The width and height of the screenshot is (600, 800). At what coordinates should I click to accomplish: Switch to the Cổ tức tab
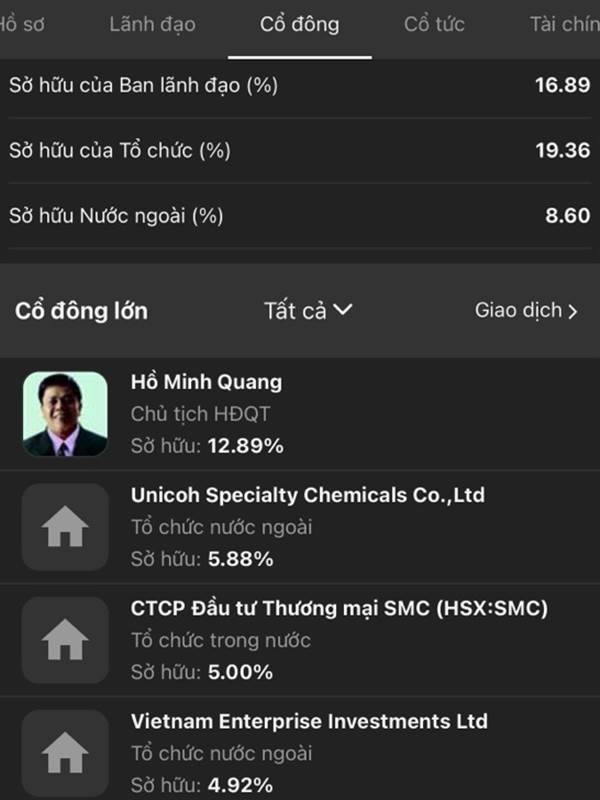tap(434, 24)
